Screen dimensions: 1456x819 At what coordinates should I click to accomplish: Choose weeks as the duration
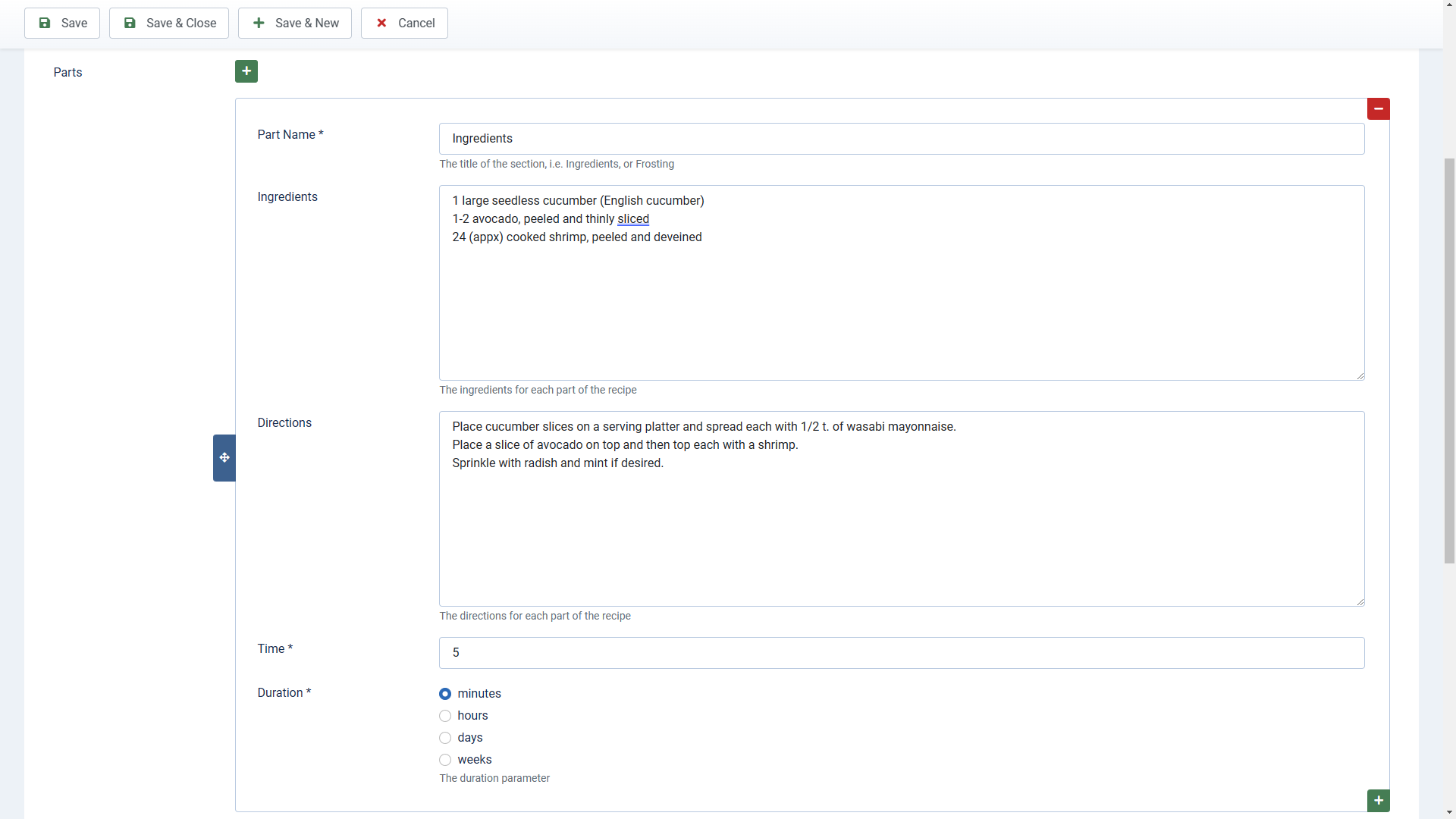coord(445,760)
